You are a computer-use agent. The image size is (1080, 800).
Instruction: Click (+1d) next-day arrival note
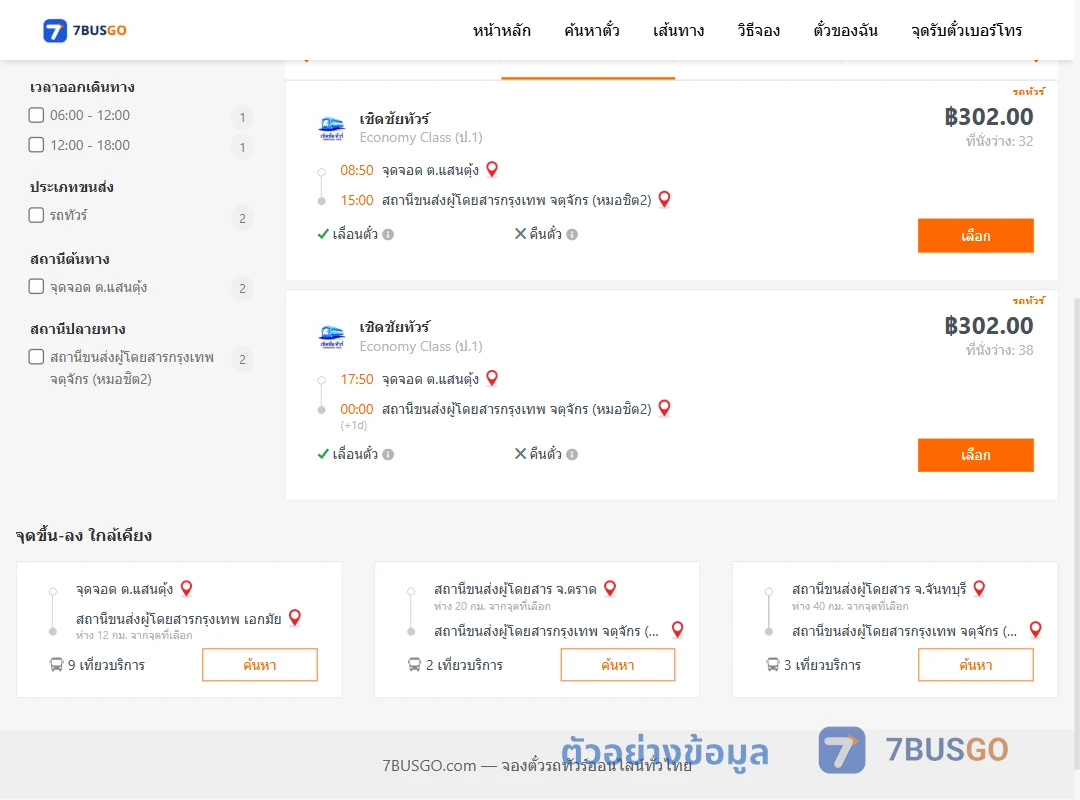coord(353,425)
